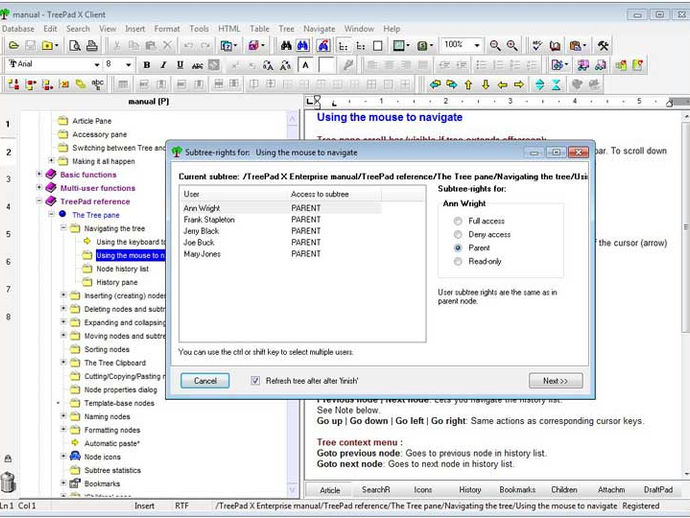Open the Format menu
Viewport: 690px width, 518px height.
tap(167, 29)
